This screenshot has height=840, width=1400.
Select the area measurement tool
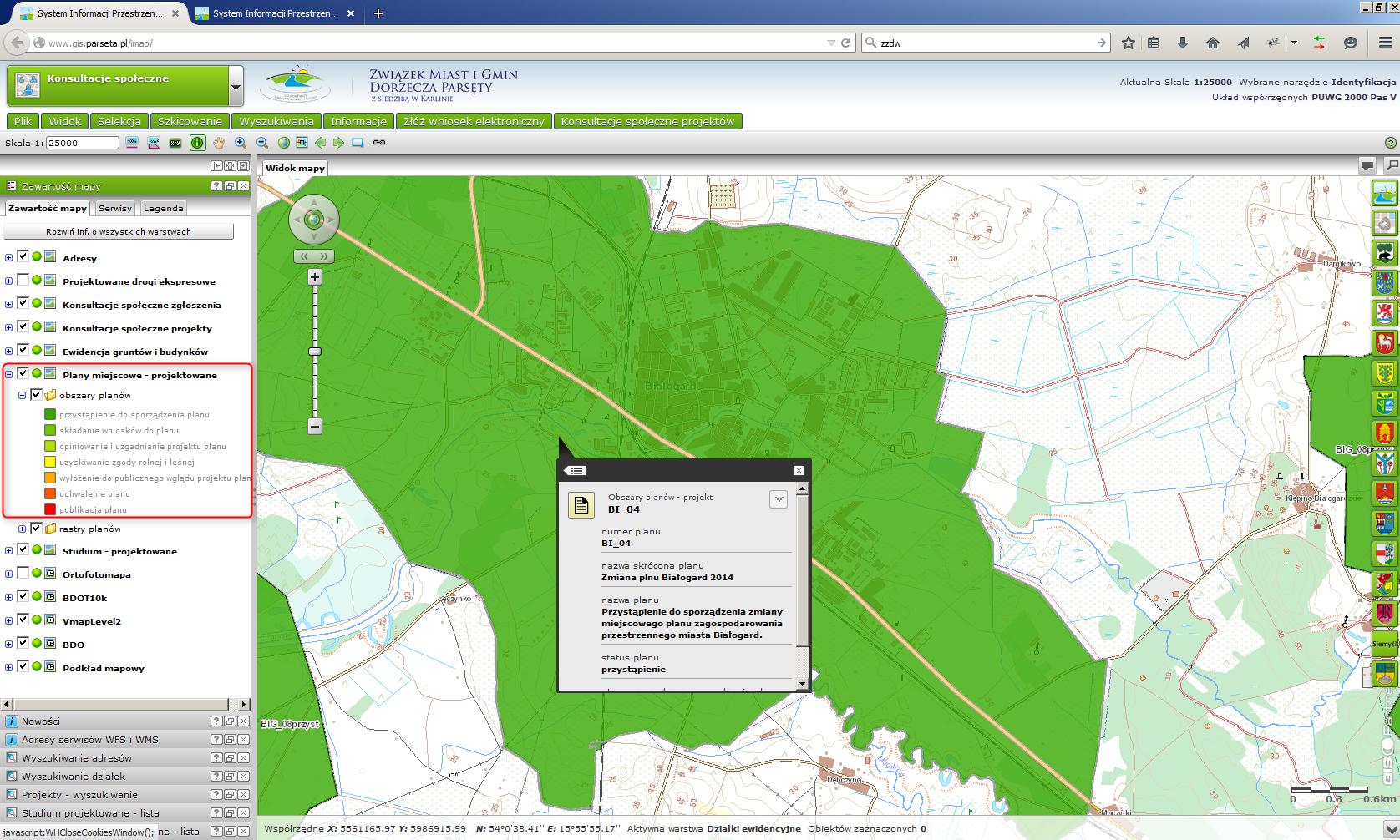pyautogui.click(x=154, y=143)
